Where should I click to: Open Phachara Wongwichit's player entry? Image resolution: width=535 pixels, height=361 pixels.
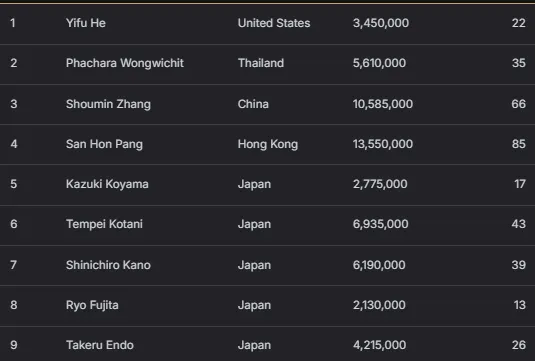coord(125,63)
